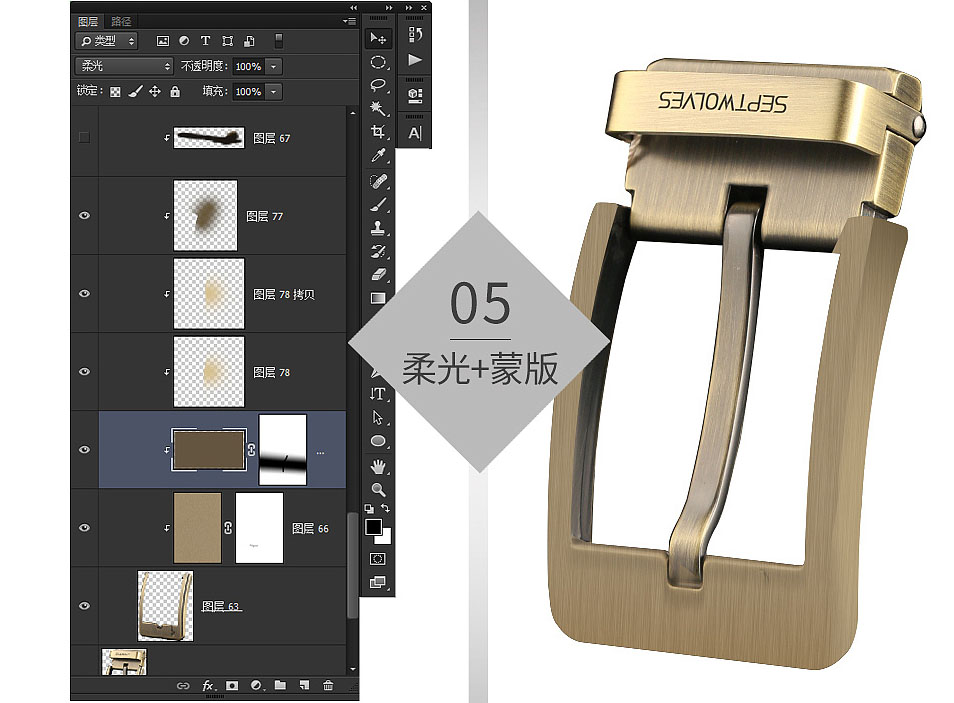Select the Path Selection tool
The image size is (954, 703).
pyautogui.click(x=378, y=417)
